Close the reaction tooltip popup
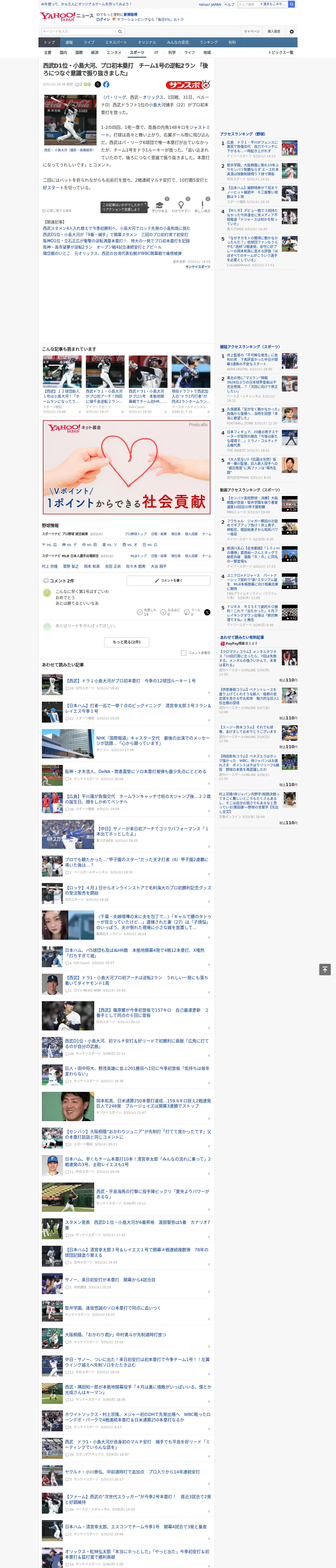Image resolution: width=336 pixels, height=1568 pixels. point(145,204)
